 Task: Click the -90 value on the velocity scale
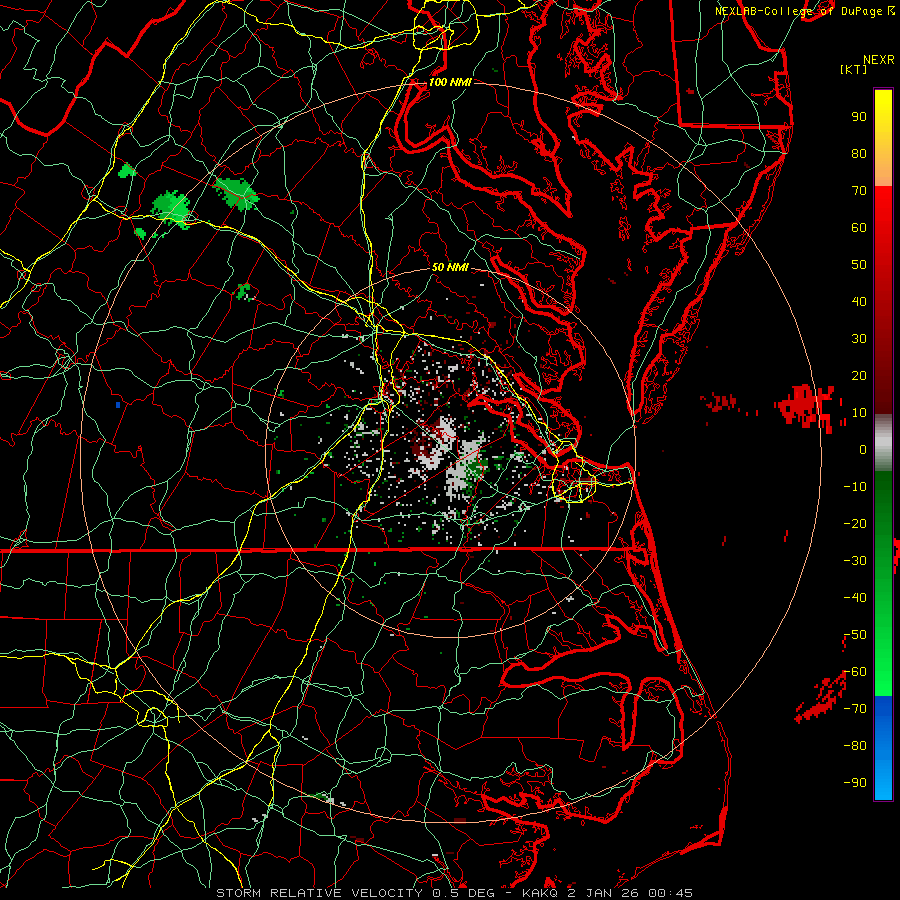pyautogui.click(x=855, y=783)
